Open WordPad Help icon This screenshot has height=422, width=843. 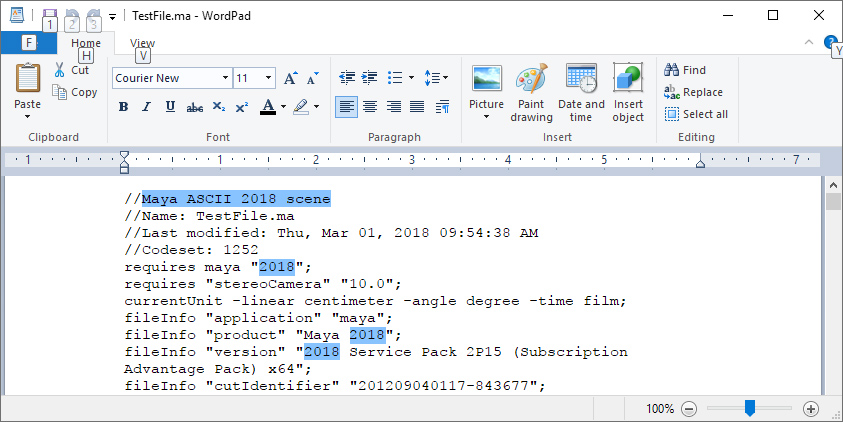coord(831,42)
